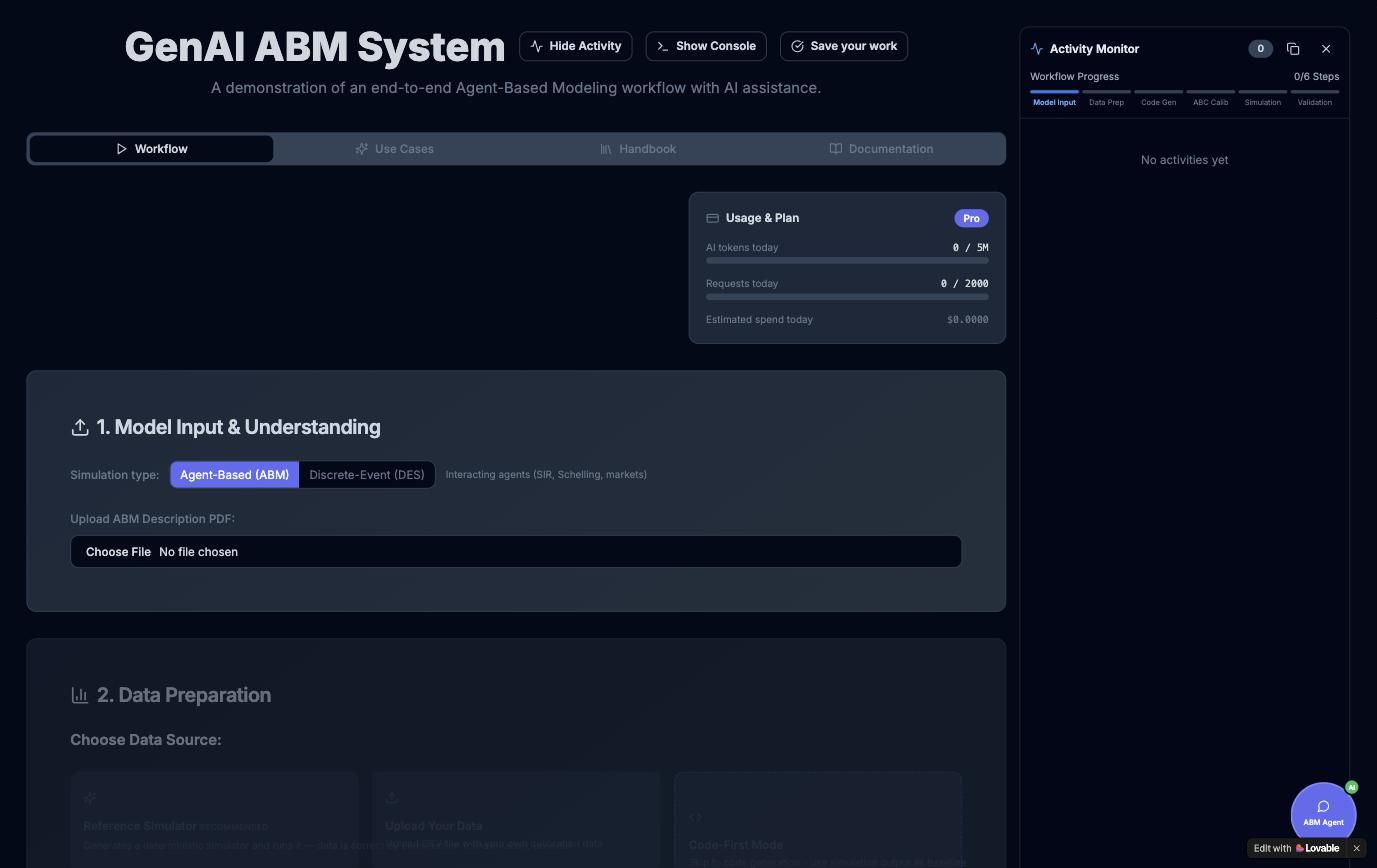Image resolution: width=1377 pixels, height=868 pixels.
Task: Copy the activity log via copy icon
Action: click(1293, 49)
